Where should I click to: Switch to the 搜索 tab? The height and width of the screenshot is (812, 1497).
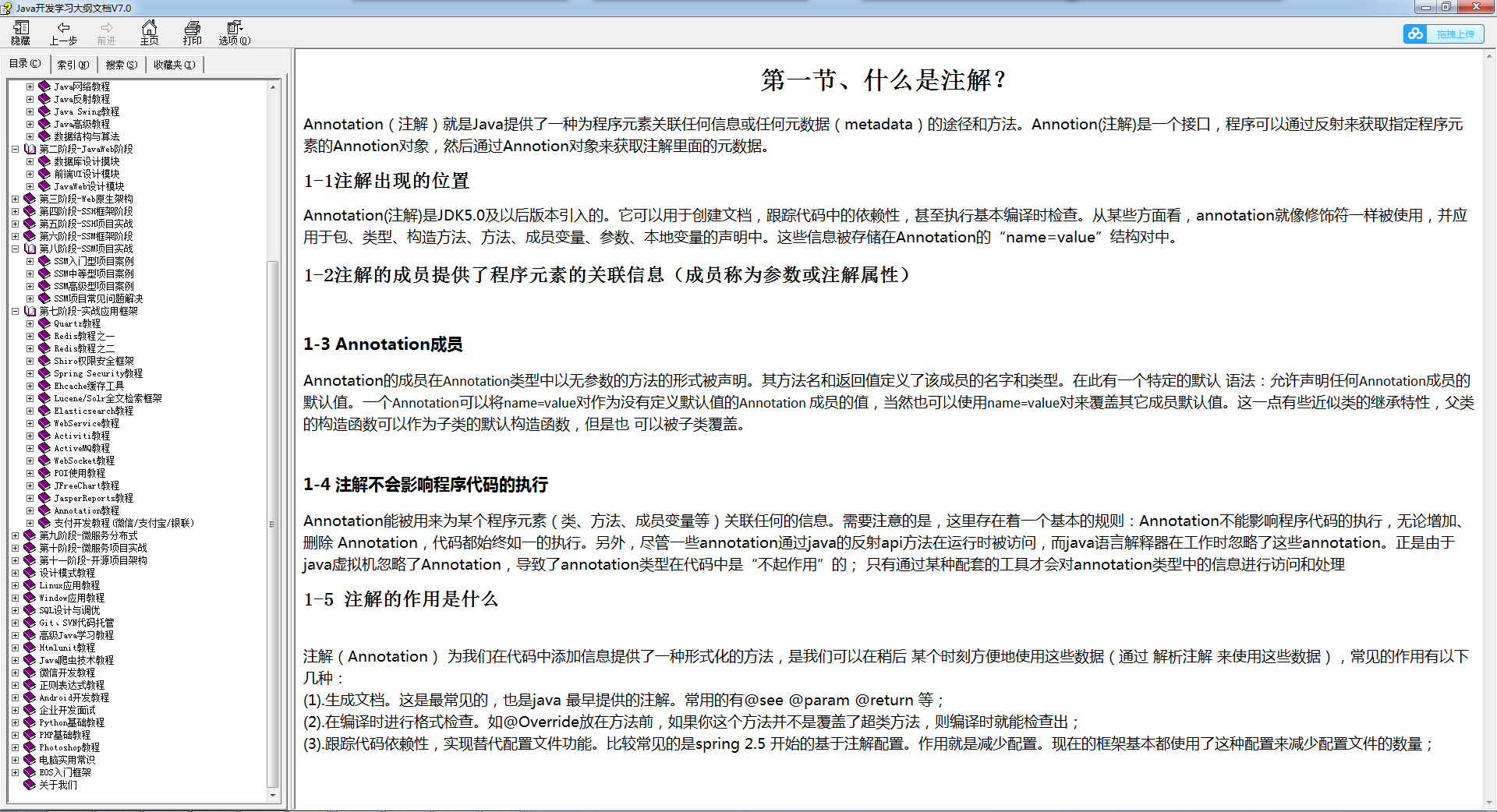pyautogui.click(x=122, y=65)
